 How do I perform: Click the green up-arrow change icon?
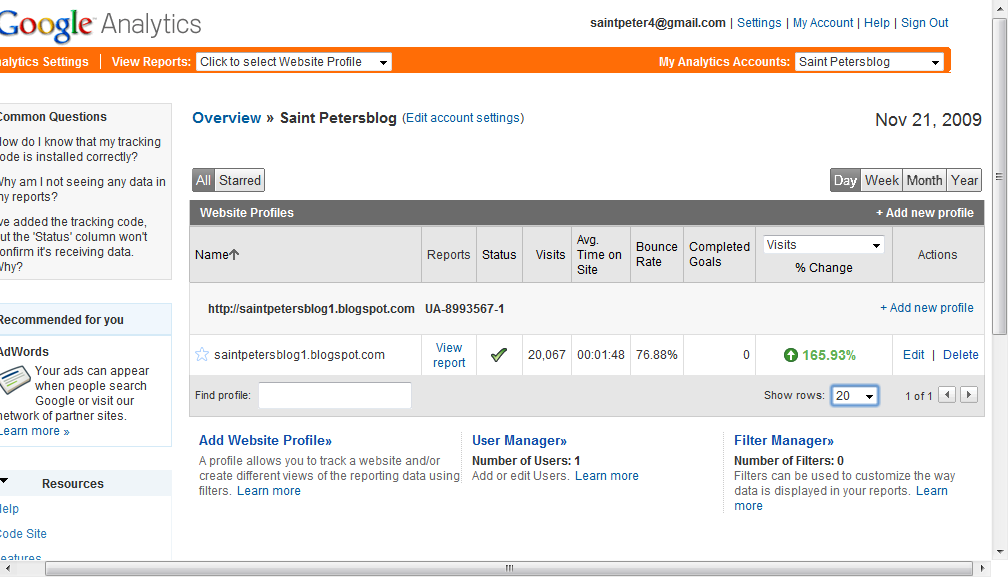click(791, 355)
